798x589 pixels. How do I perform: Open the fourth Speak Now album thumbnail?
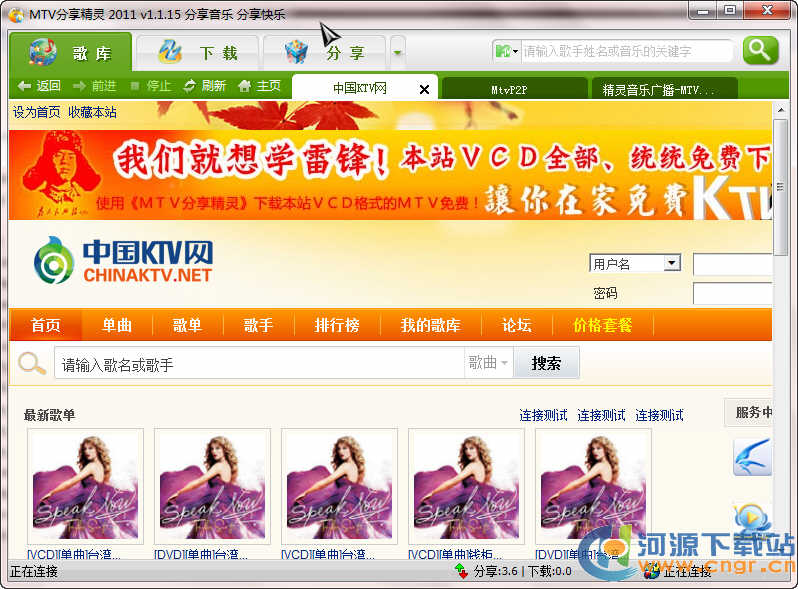[x=466, y=487]
